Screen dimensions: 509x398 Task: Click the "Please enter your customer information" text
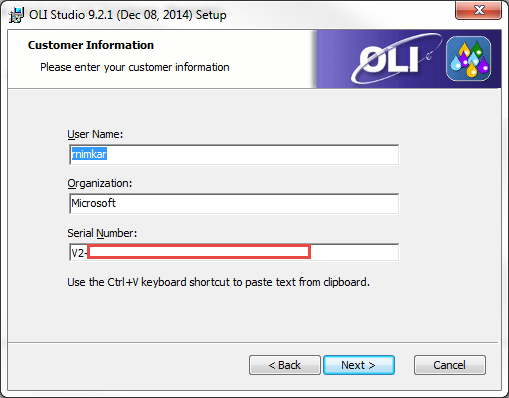coord(135,67)
